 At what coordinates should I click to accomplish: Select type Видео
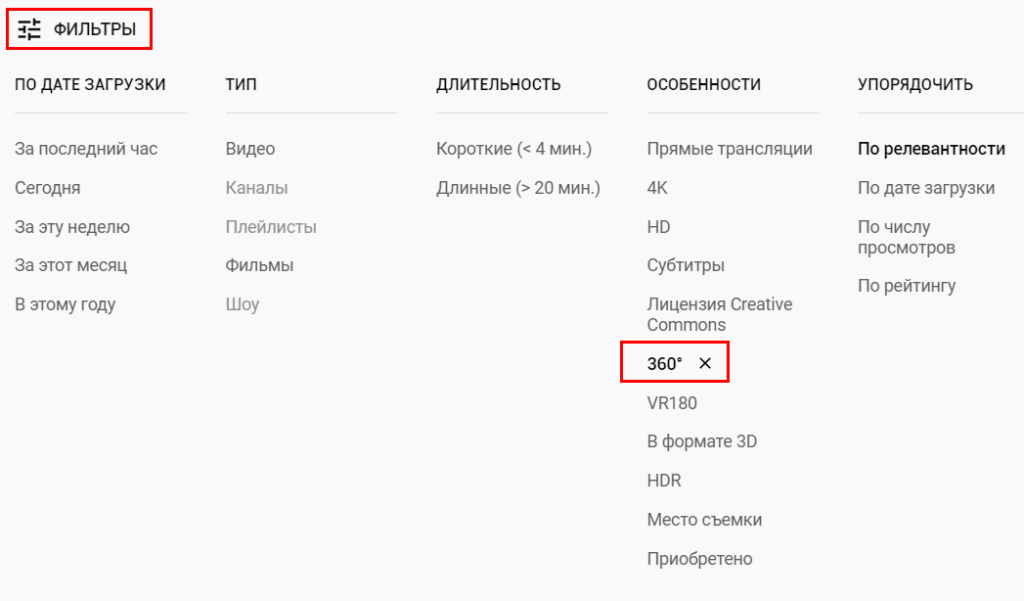[x=250, y=149]
